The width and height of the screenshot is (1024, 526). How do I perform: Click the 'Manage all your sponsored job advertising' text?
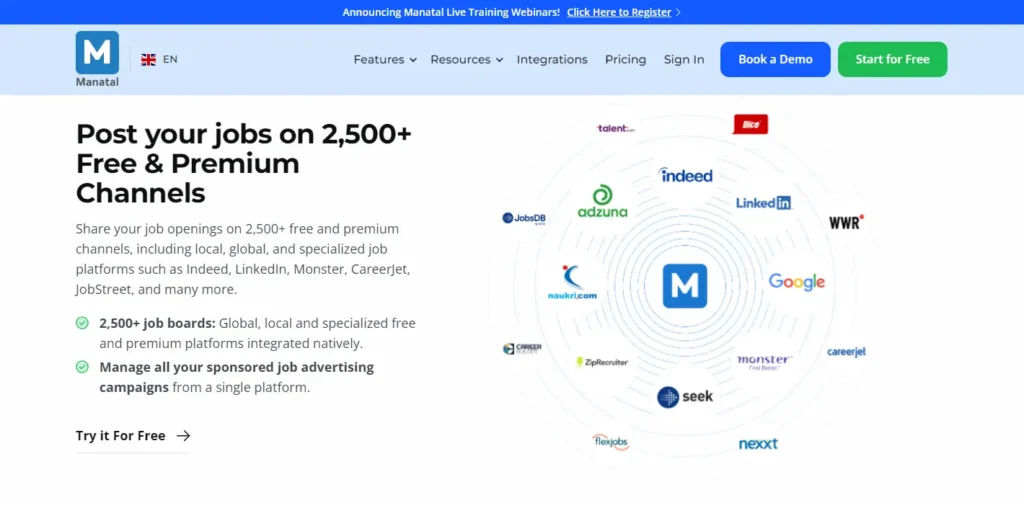point(236,367)
